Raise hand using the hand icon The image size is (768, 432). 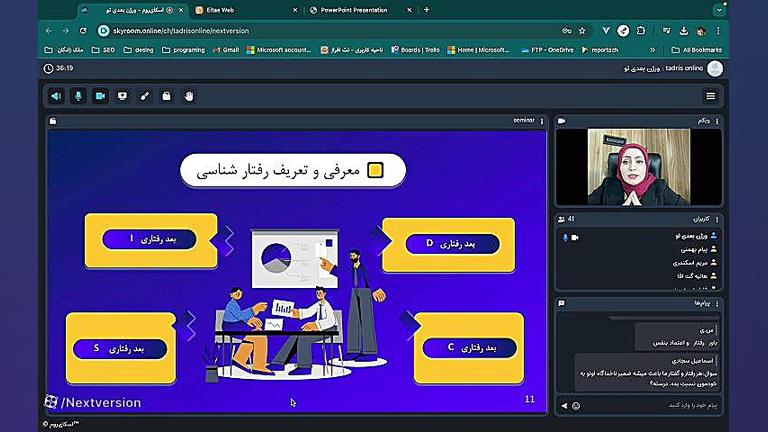(x=189, y=96)
